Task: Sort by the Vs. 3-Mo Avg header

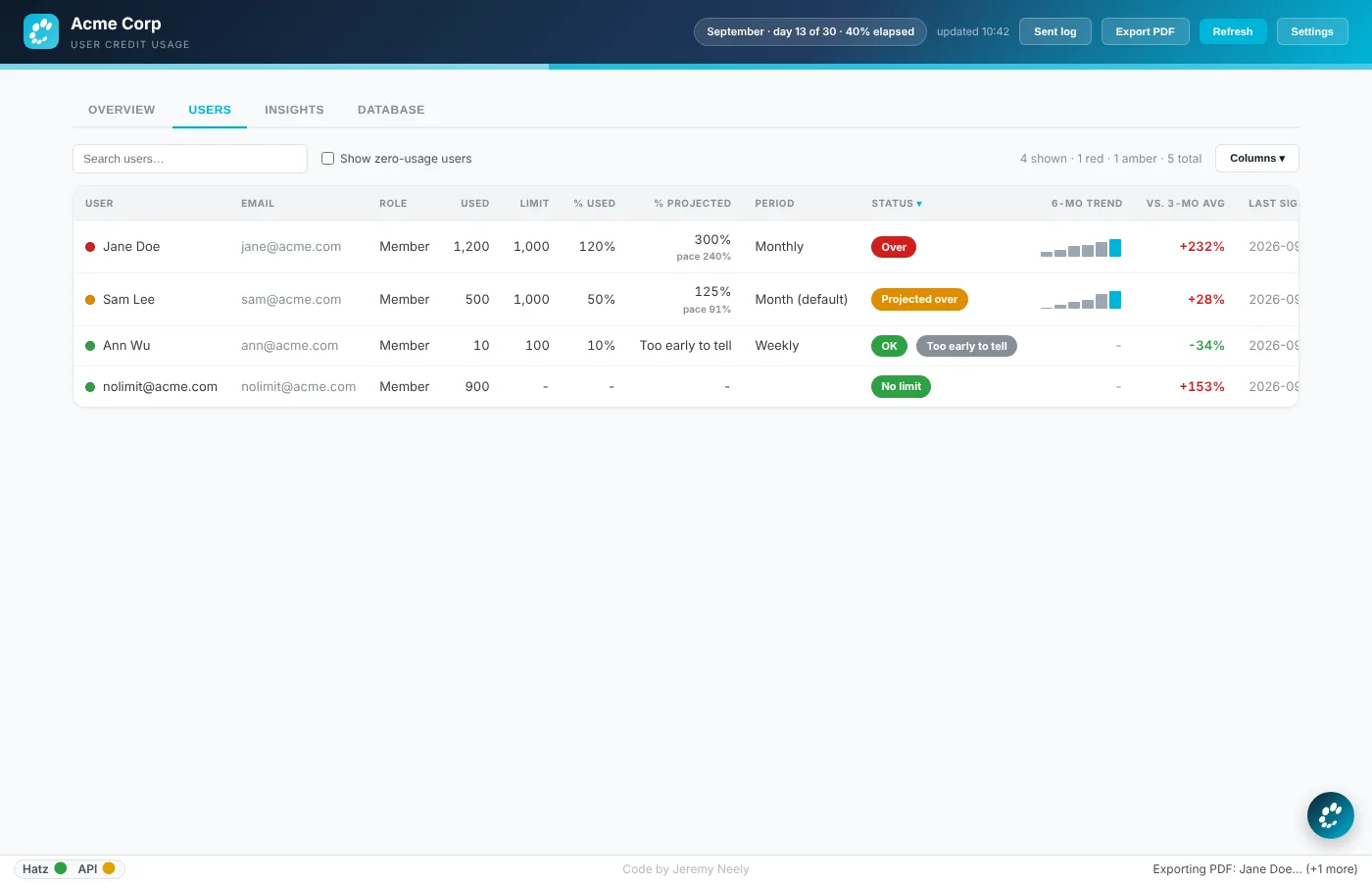Action: tap(1186, 204)
